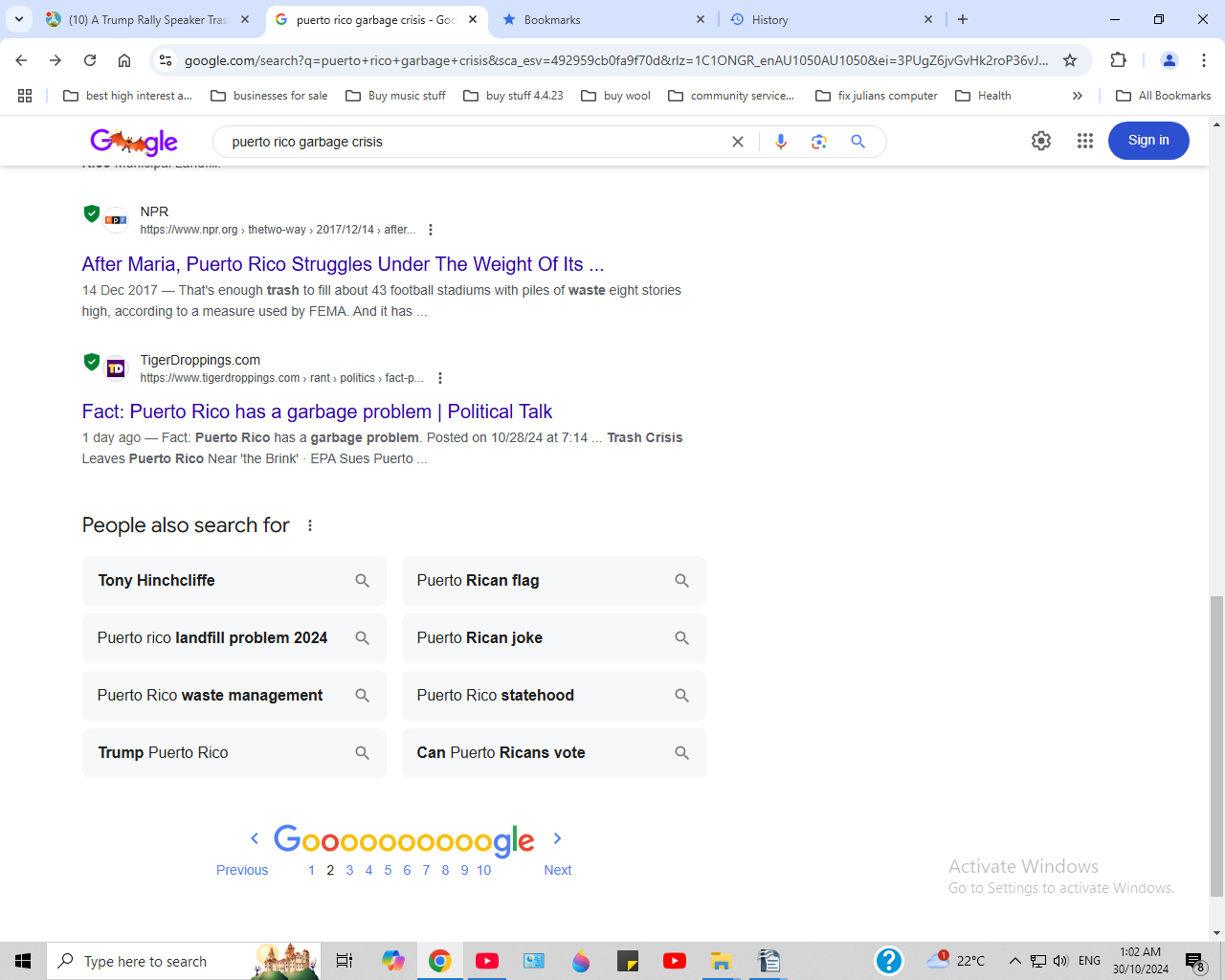Click the Chrome address bar URL
1225x980 pixels.
click(x=616, y=60)
